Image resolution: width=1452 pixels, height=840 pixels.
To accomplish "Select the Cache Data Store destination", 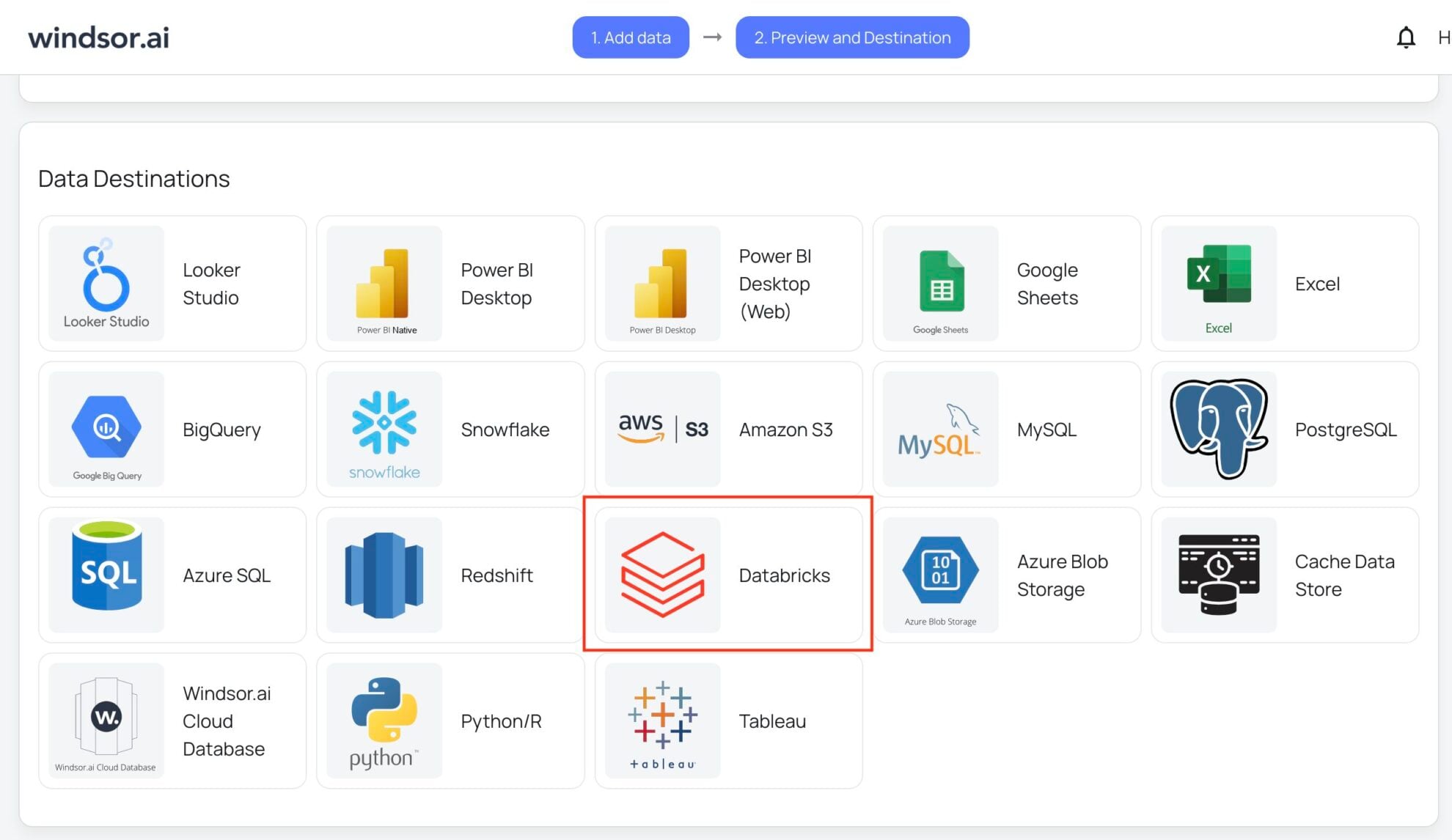I will (1217, 575).
